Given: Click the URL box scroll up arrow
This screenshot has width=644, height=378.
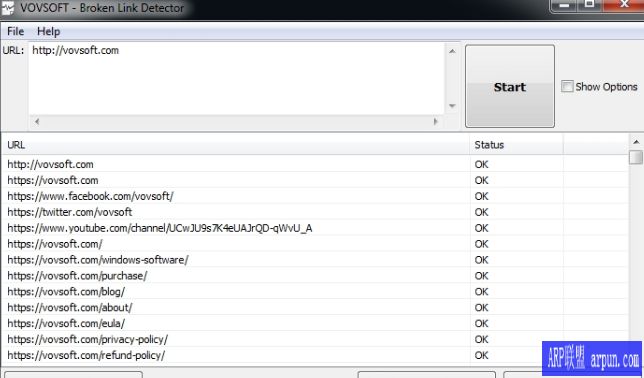Looking at the screenshot, I should coord(452,51).
